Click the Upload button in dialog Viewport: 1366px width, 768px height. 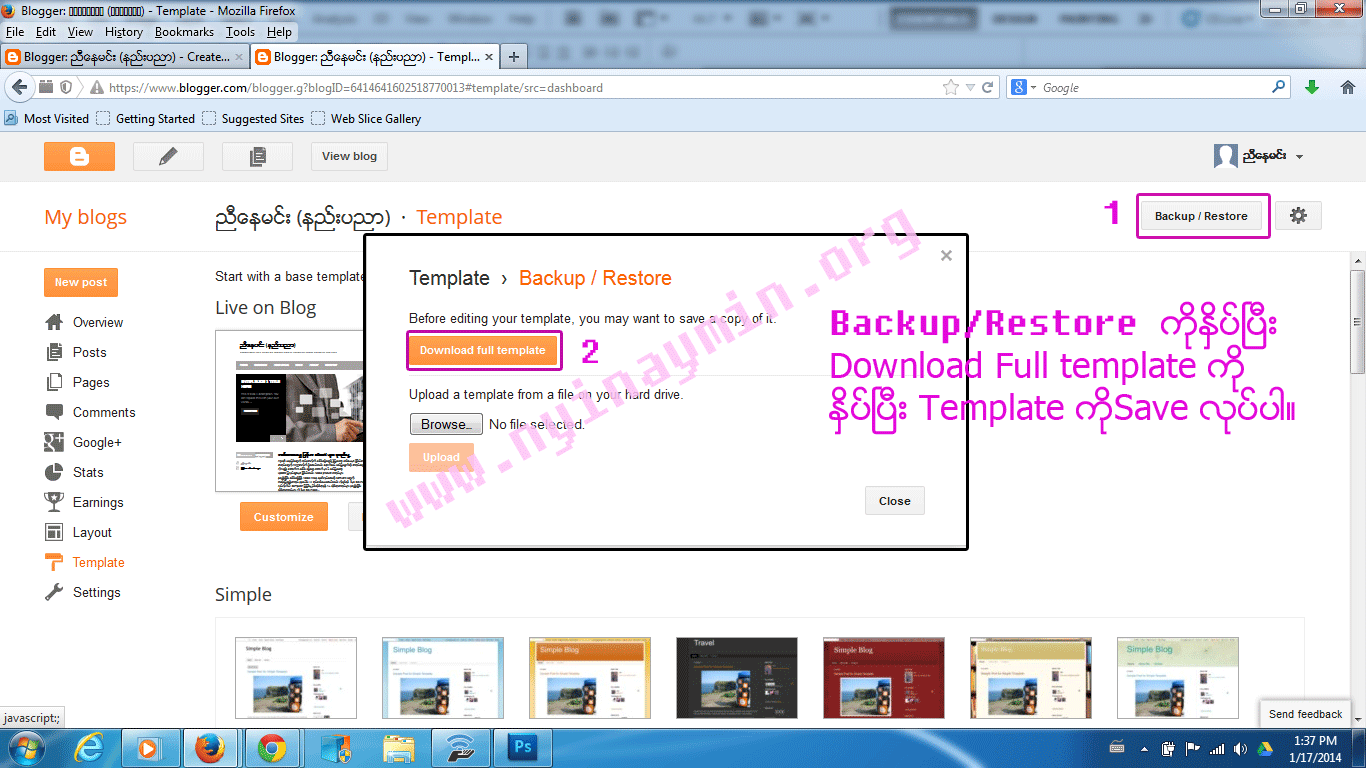coord(441,457)
